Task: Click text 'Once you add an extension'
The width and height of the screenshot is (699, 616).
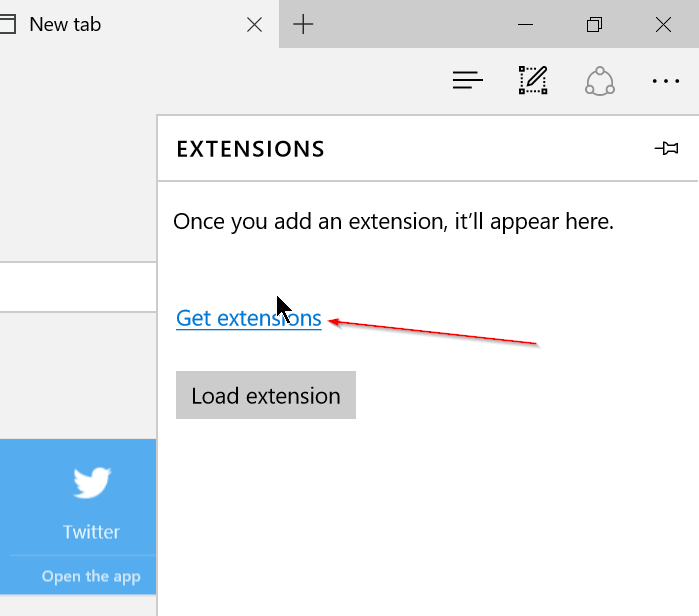Action: click(310, 222)
